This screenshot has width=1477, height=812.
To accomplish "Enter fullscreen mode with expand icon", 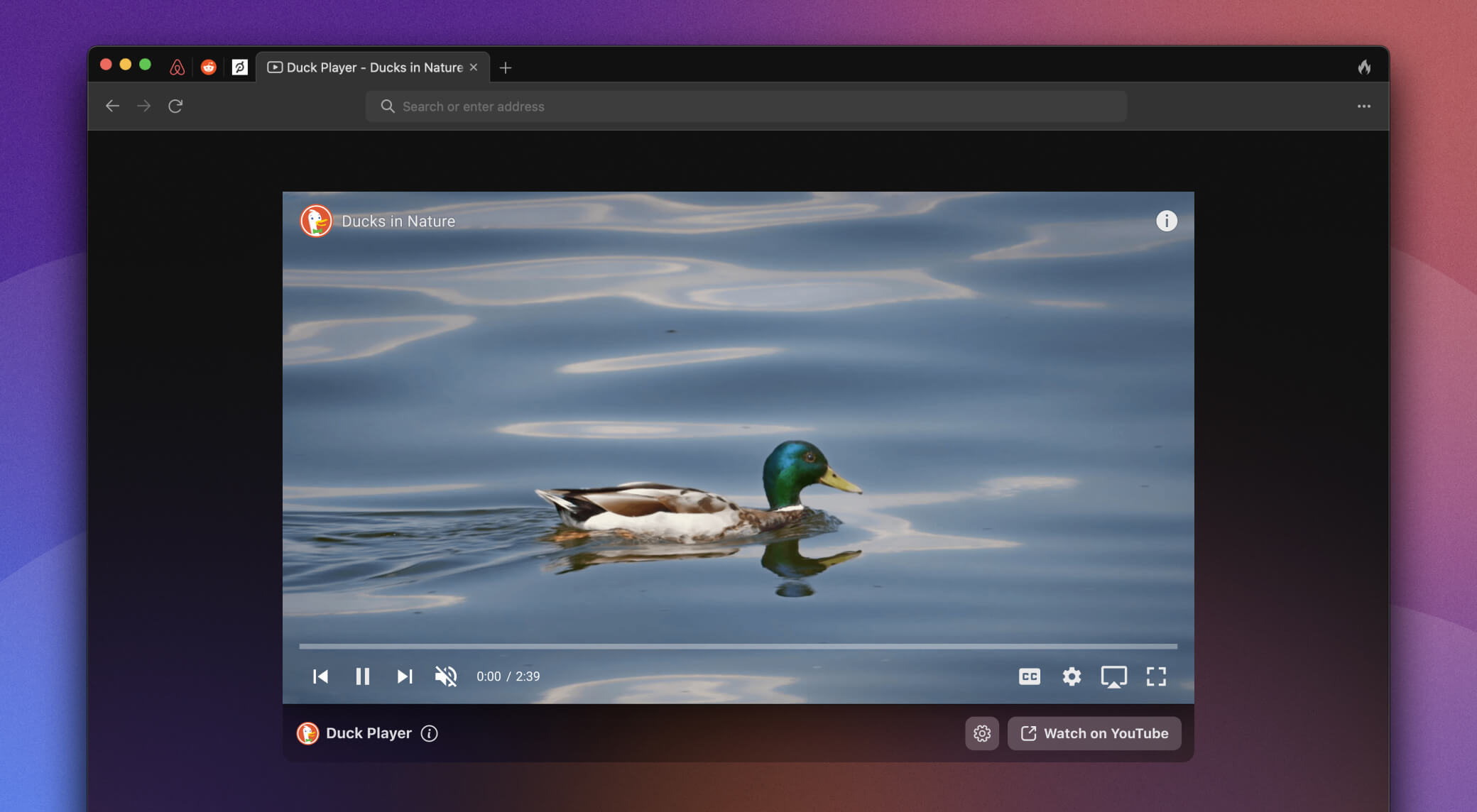I will pyautogui.click(x=1155, y=675).
